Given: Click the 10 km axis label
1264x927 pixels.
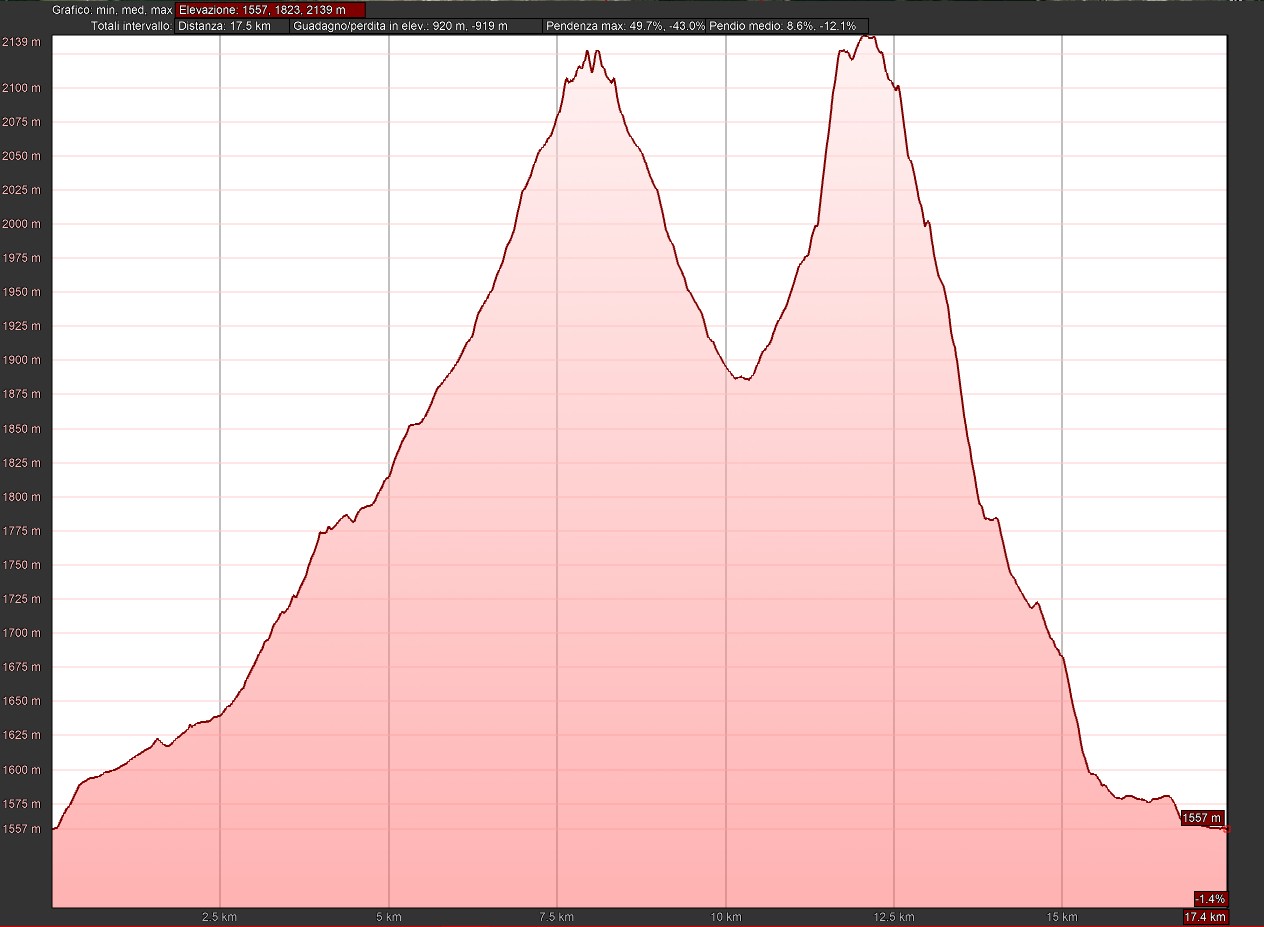Looking at the screenshot, I should click(725, 917).
